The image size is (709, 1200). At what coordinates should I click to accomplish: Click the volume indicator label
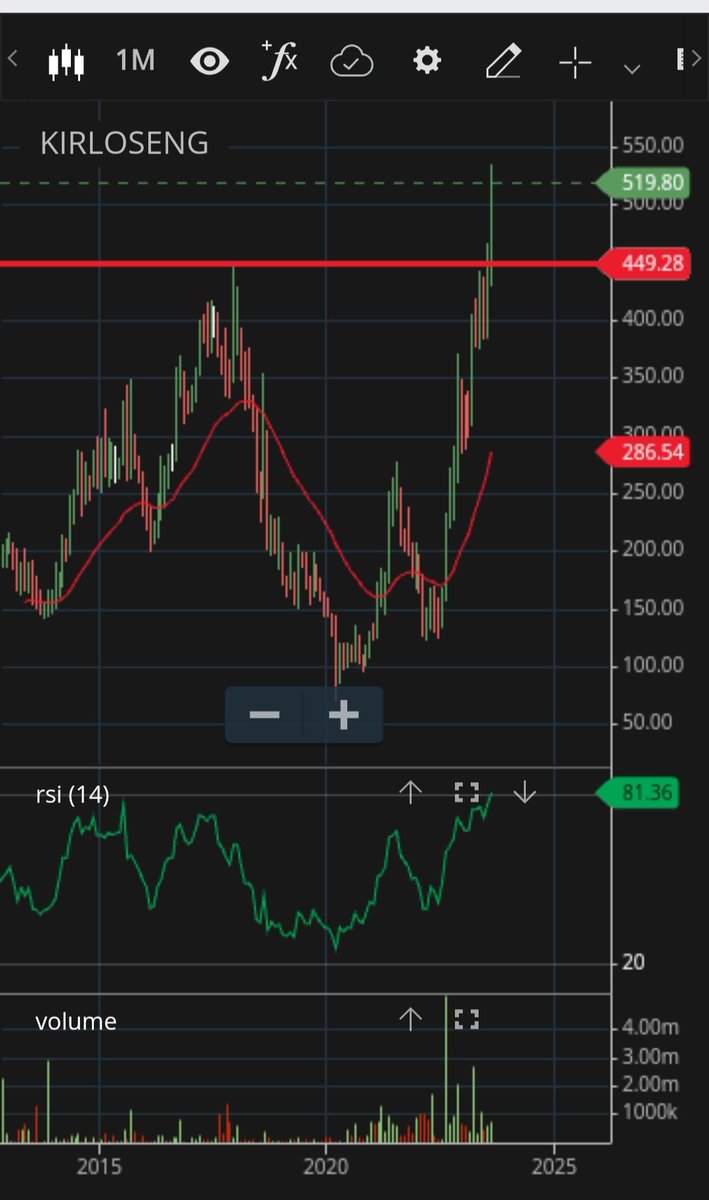coord(76,1021)
